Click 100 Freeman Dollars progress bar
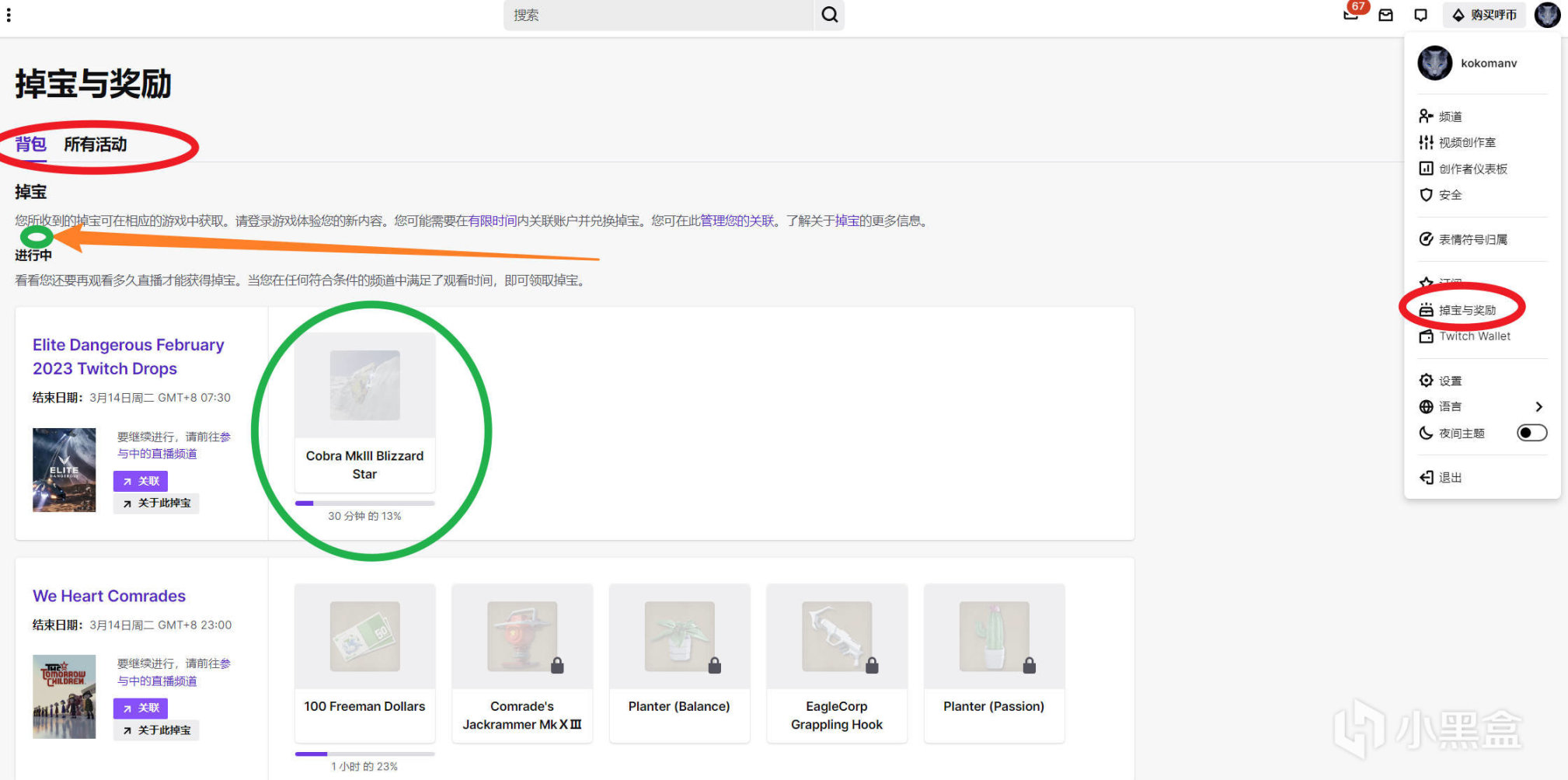The width and height of the screenshot is (1568, 780). pos(364,754)
